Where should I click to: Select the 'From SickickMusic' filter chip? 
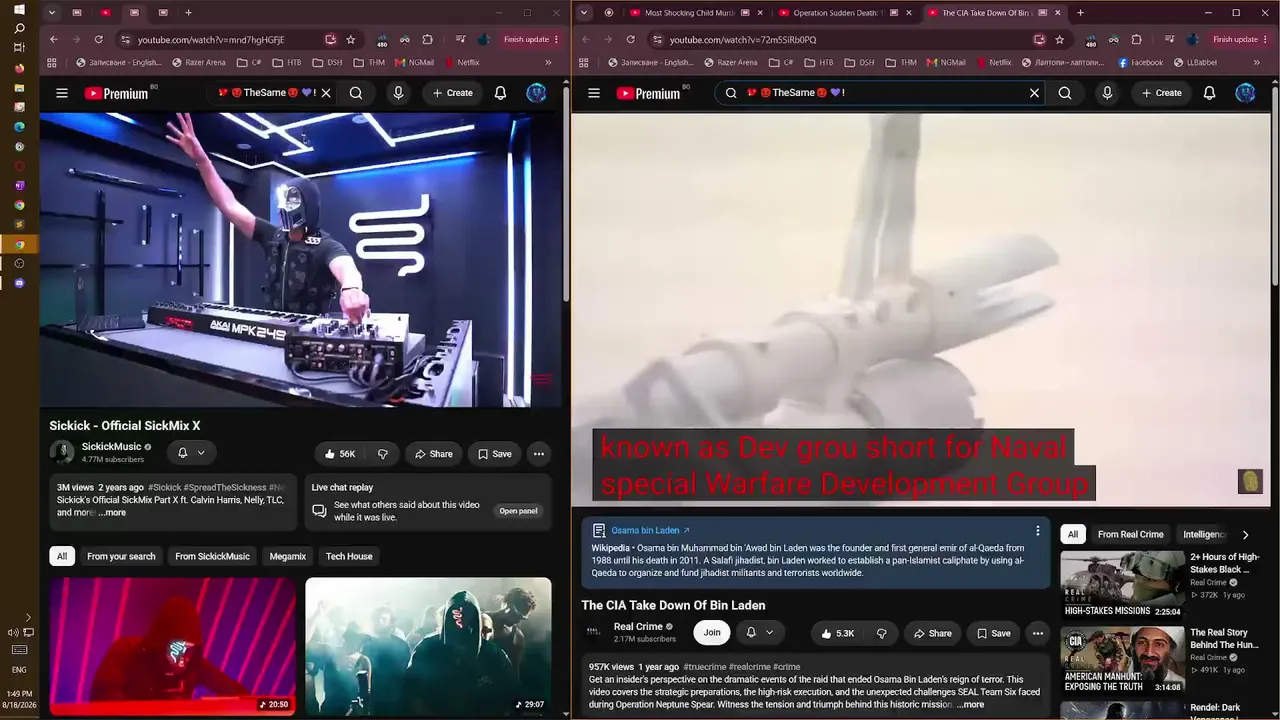click(212, 556)
